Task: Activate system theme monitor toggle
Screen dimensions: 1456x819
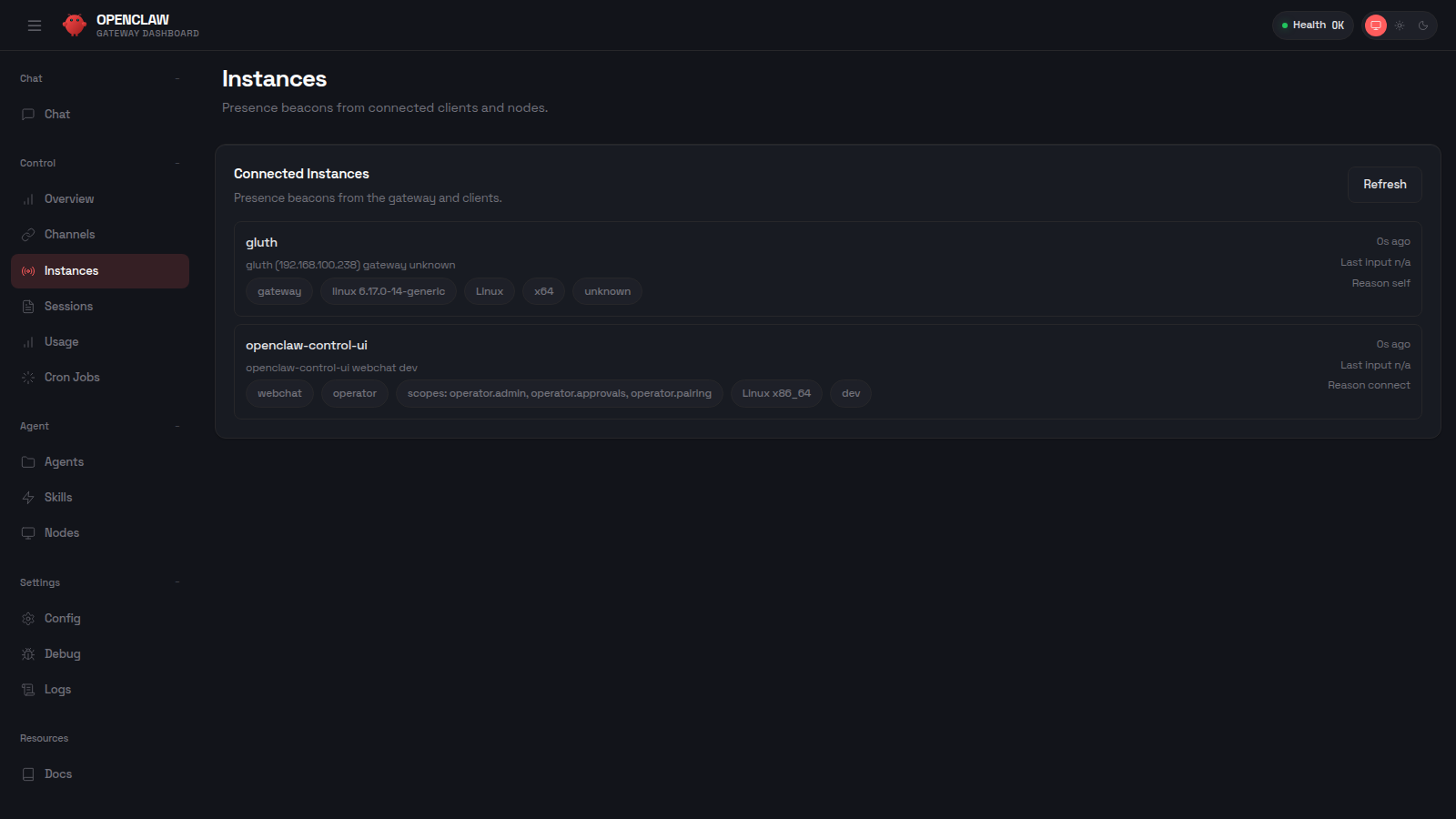Action: 1375,25
